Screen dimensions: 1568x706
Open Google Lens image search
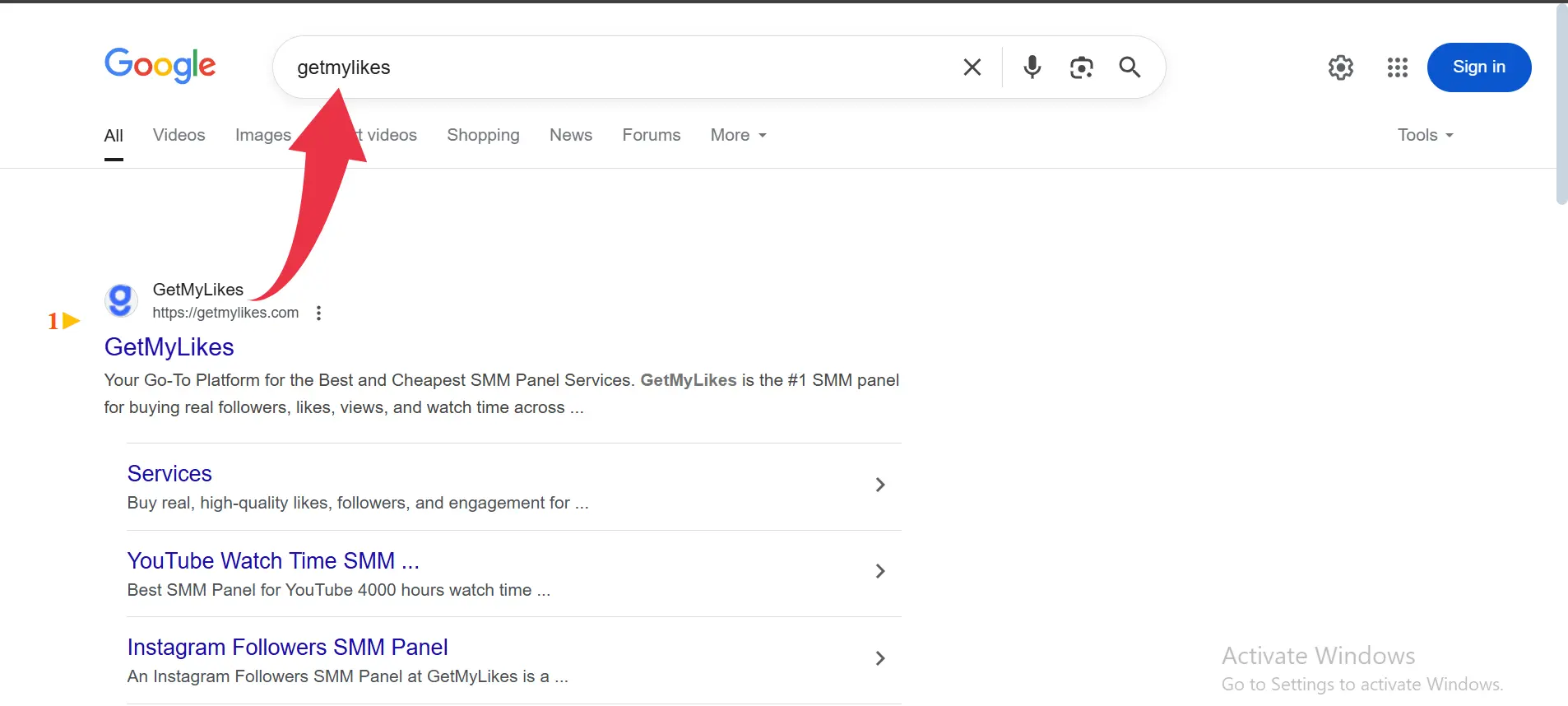point(1081,67)
